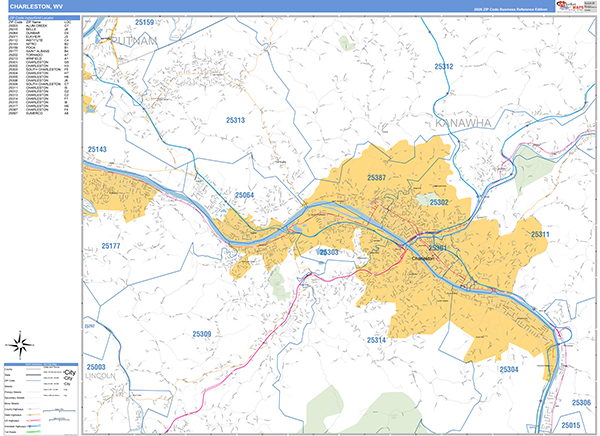This screenshot has width=600, height=436.
Task: Click ZIP label 25015 on map
Action: click(571, 425)
